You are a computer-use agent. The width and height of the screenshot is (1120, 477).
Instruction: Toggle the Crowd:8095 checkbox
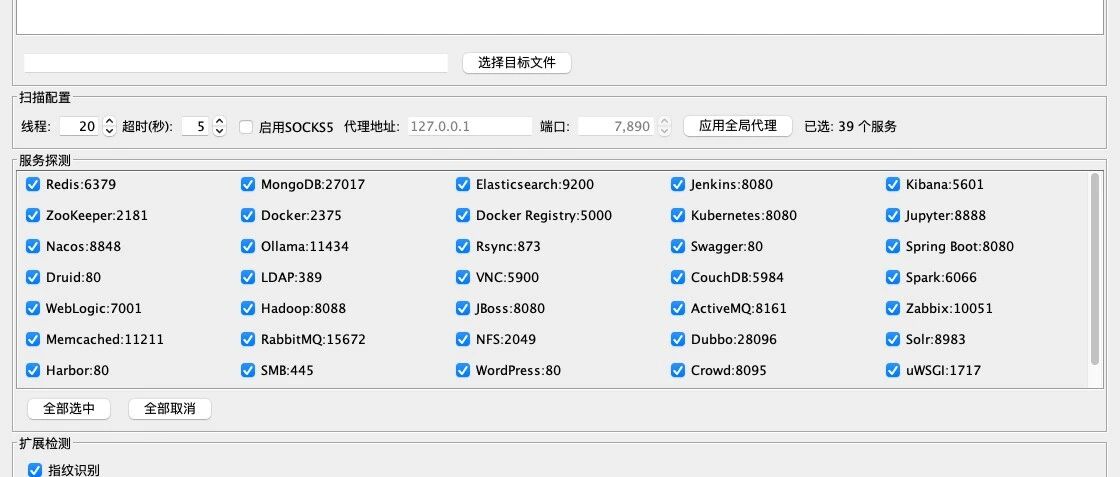point(678,371)
